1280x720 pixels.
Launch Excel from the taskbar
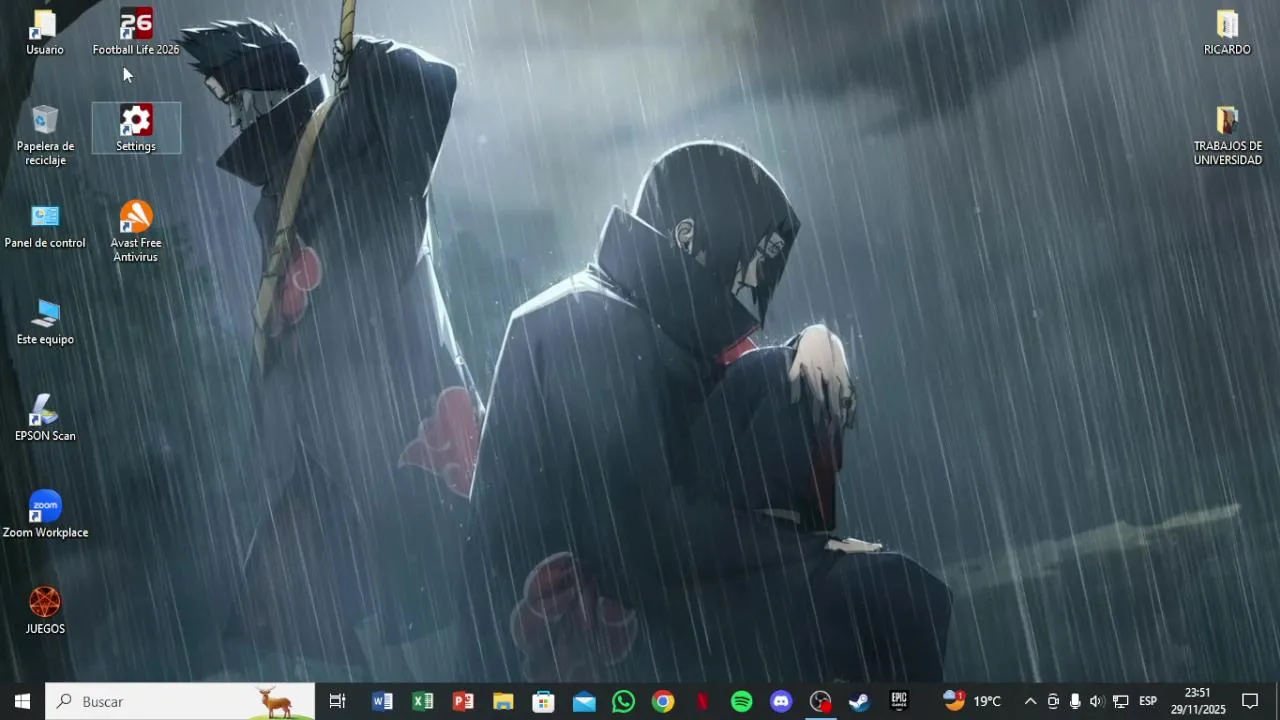click(423, 701)
